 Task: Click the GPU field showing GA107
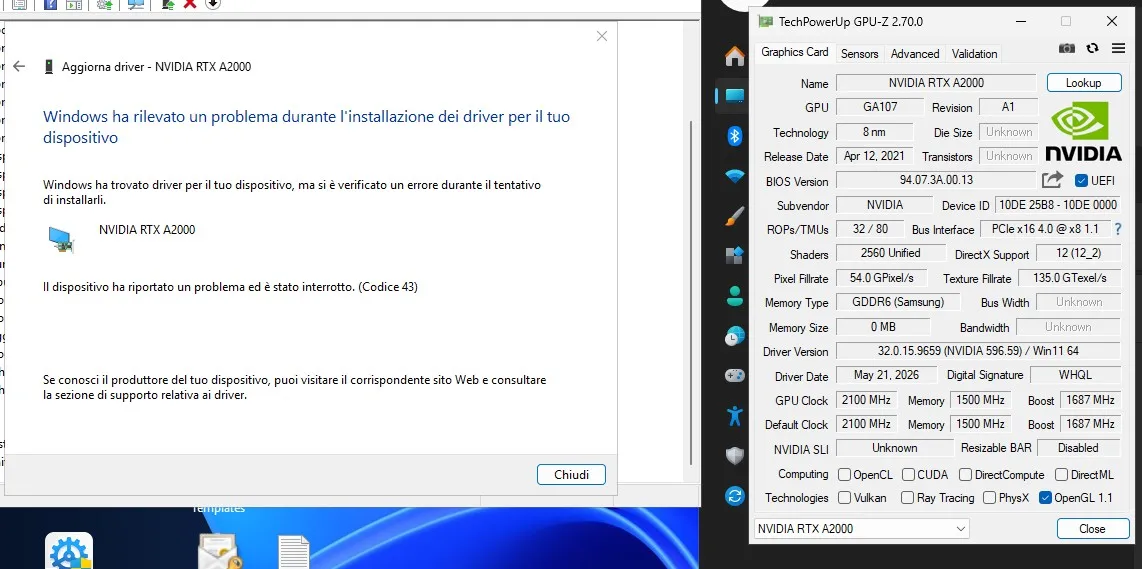click(x=880, y=106)
